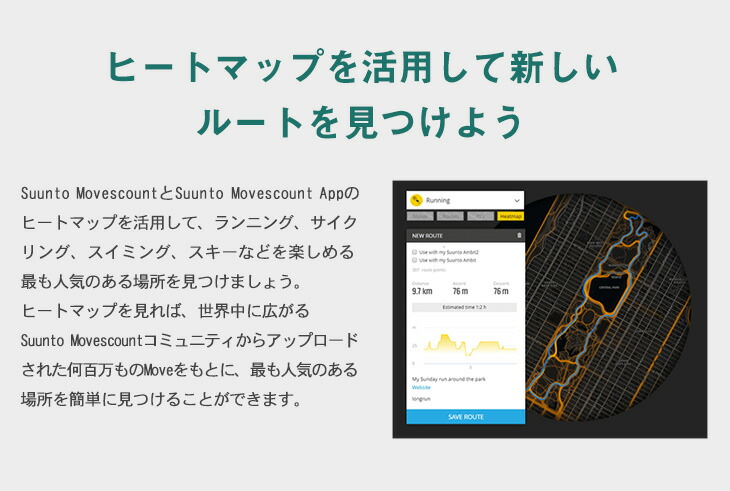Select the 9.7 km distance value

pos(422,291)
